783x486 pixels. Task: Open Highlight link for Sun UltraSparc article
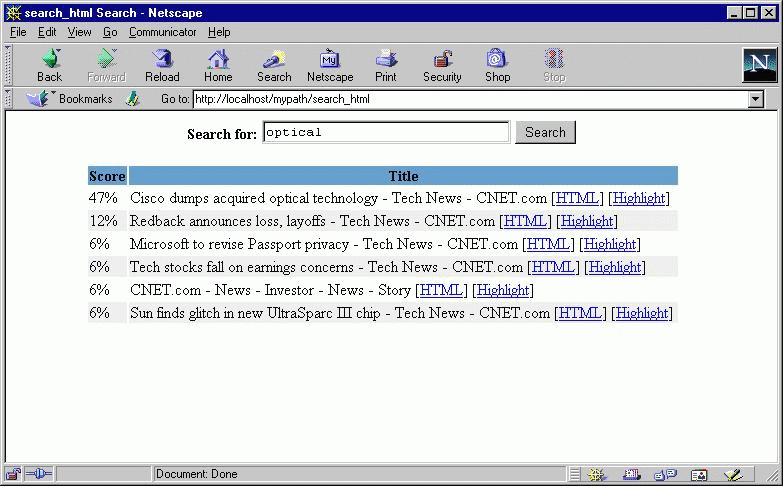coord(642,313)
